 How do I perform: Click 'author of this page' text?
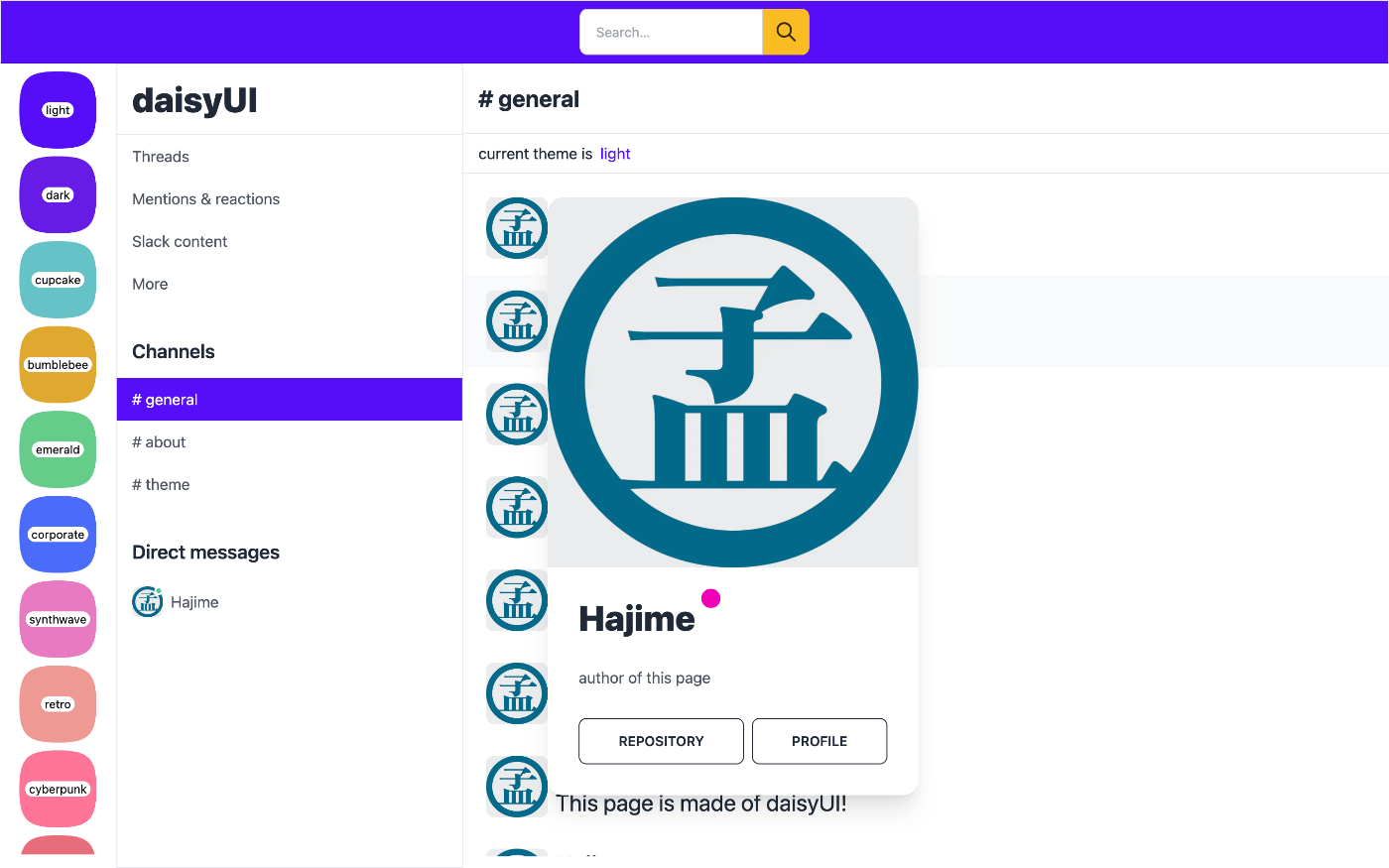pyautogui.click(x=645, y=679)
